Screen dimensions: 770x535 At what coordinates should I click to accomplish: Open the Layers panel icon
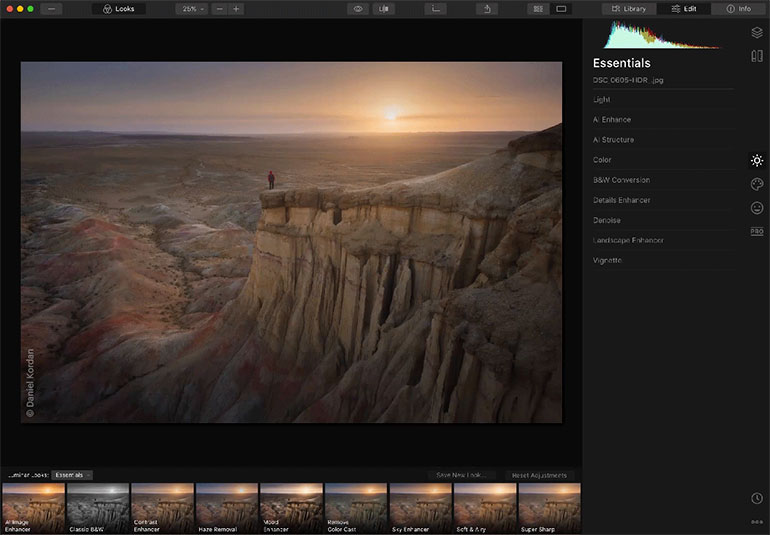coord(757,32)
